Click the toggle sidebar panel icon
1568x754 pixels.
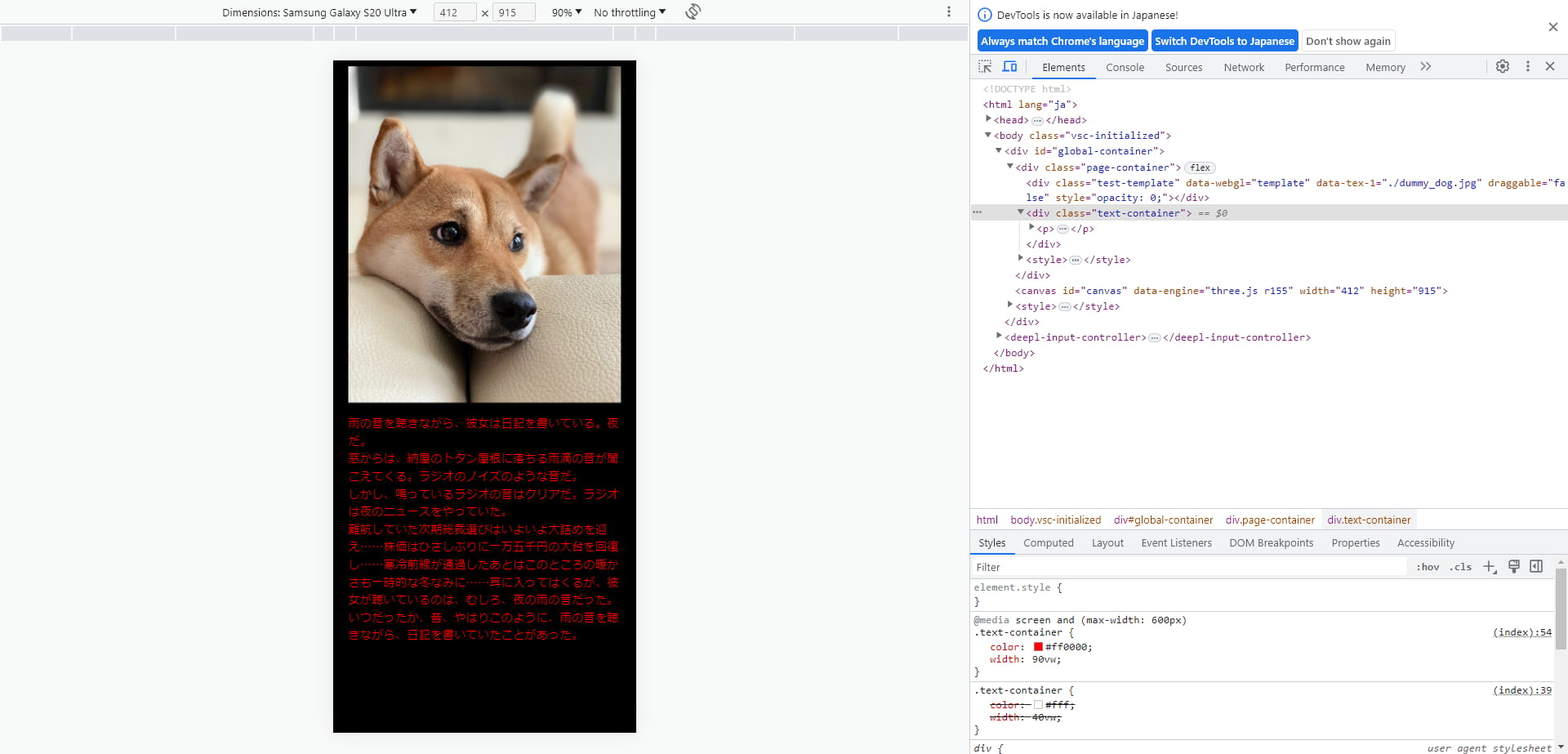click(x=1537, y=567)
